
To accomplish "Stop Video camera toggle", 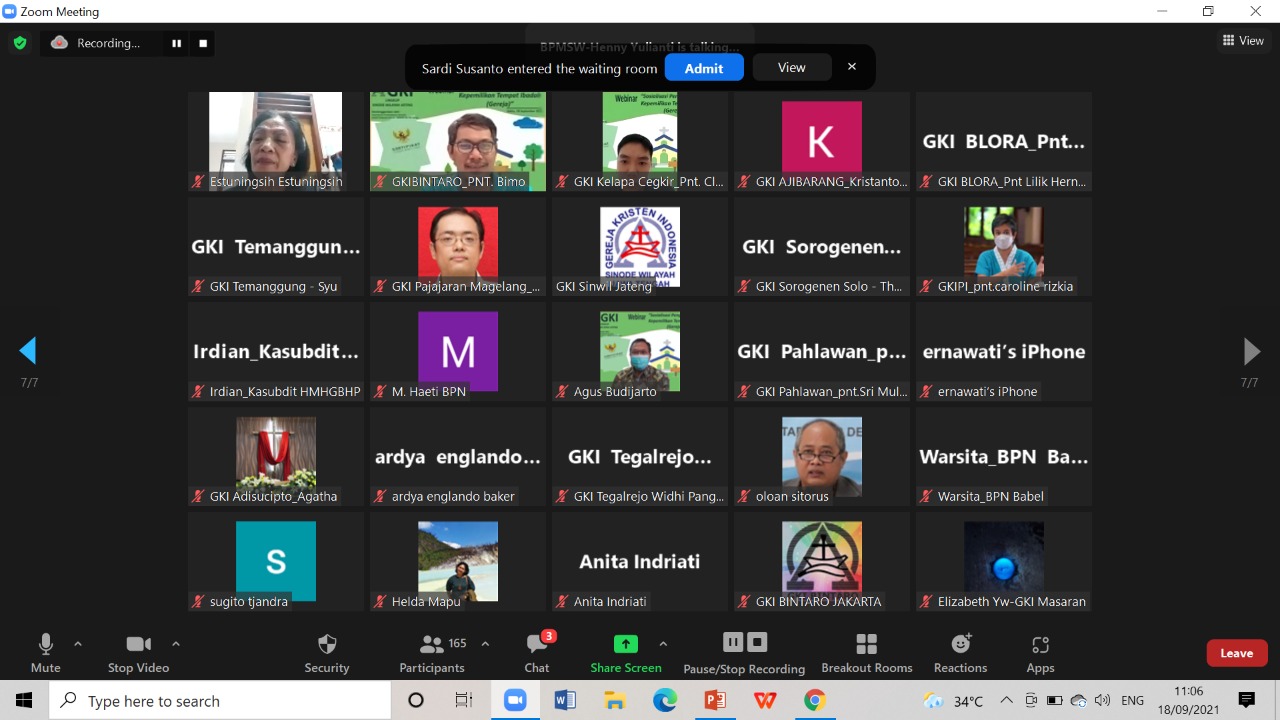I will (x=138, y=652).
